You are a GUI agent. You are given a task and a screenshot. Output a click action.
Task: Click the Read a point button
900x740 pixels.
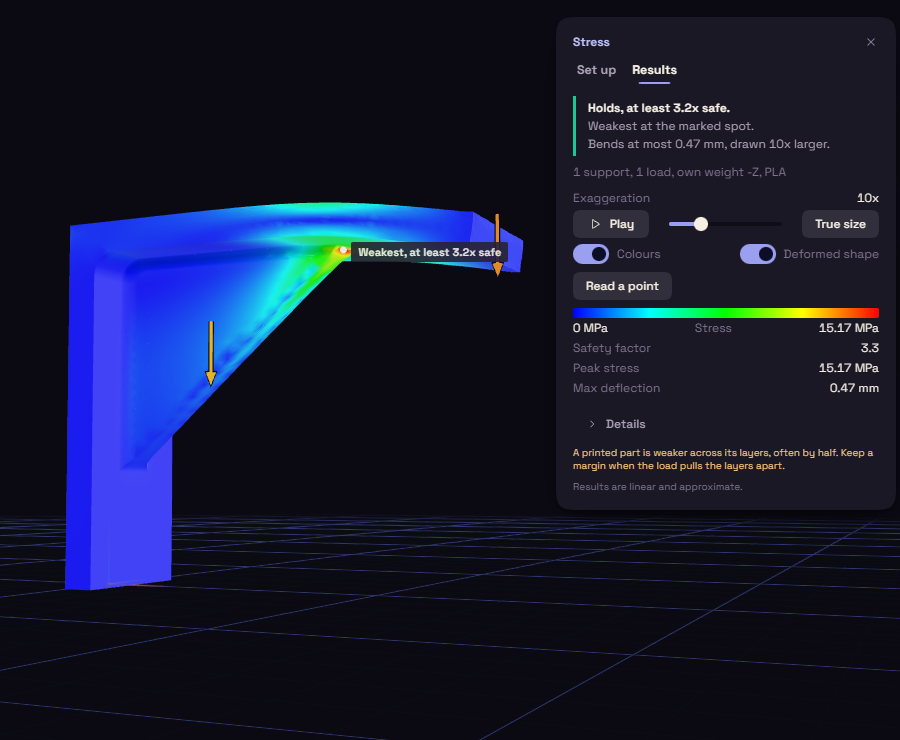pyautogui.click(x=622, y=286)
